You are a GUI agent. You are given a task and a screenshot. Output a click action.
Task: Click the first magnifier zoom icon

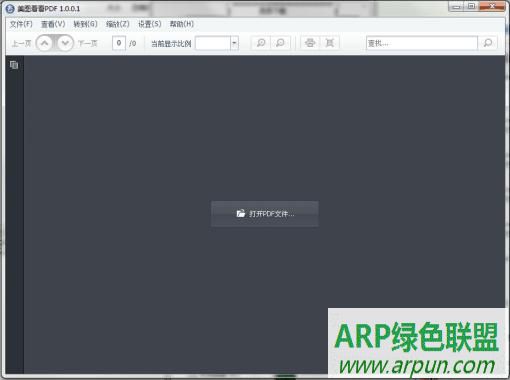261,43
